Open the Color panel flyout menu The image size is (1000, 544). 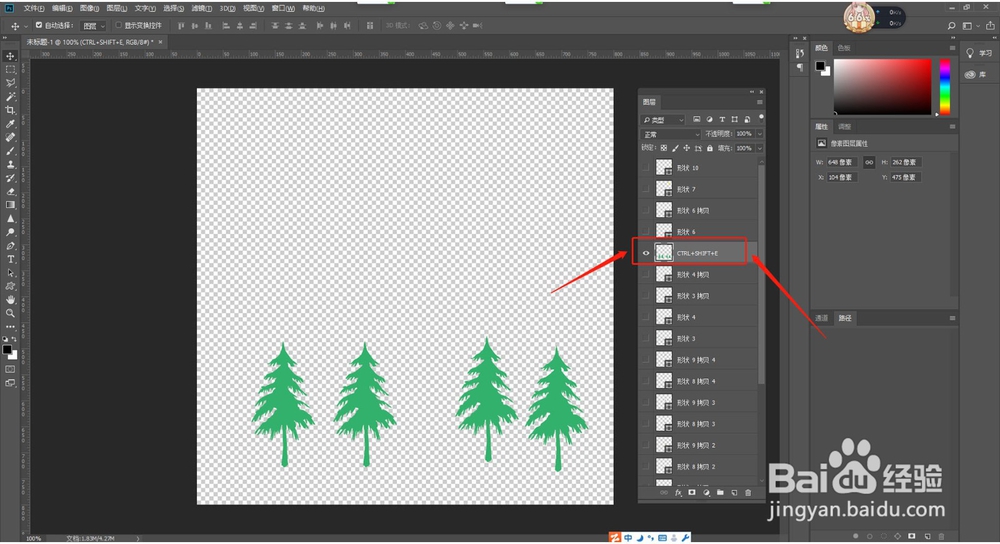tap(952, 48)
